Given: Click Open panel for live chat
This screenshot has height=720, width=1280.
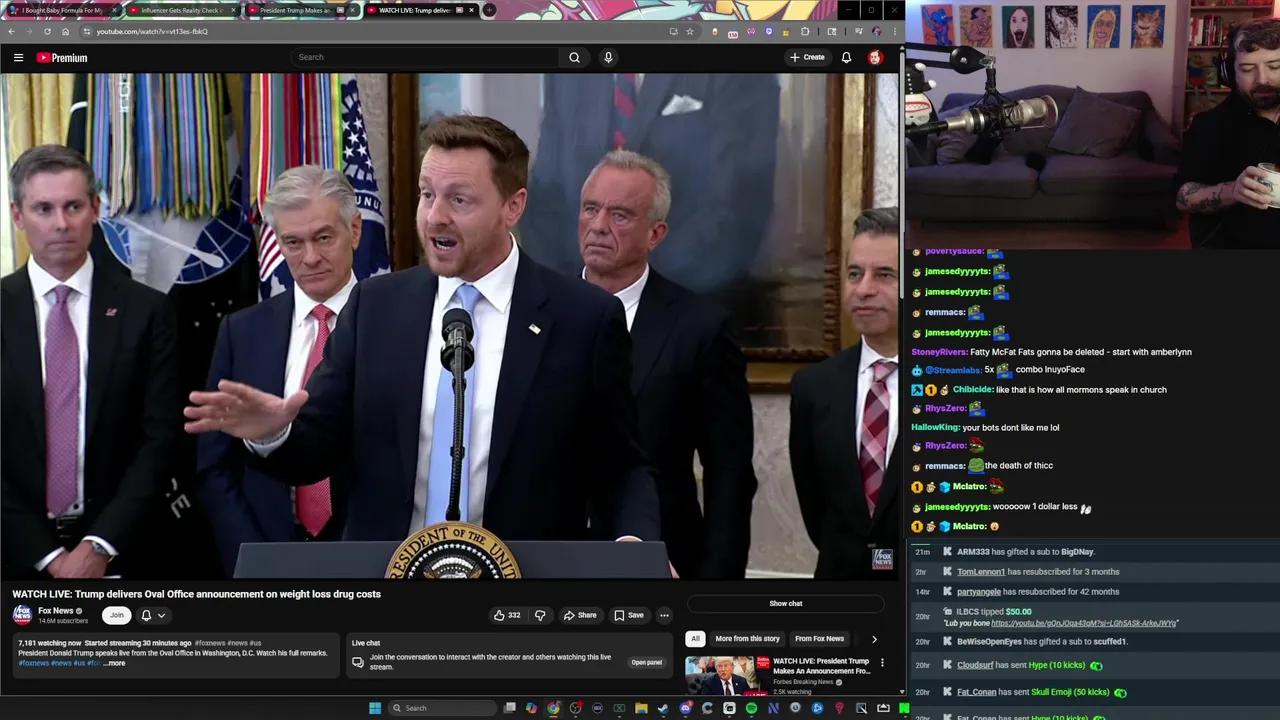Looking at the screenshot, I should point(646,662).
